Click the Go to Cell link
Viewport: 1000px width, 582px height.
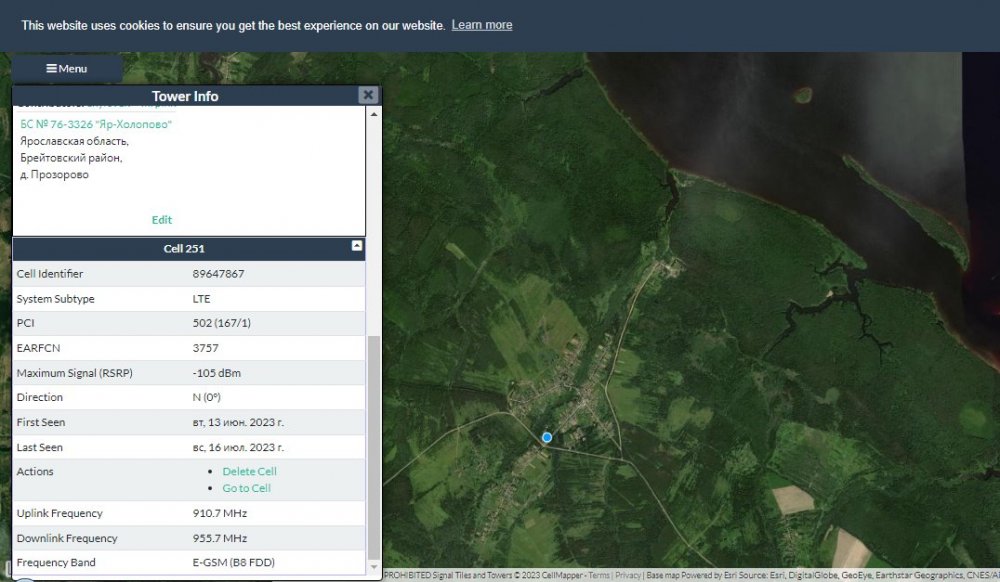[246, 488]
